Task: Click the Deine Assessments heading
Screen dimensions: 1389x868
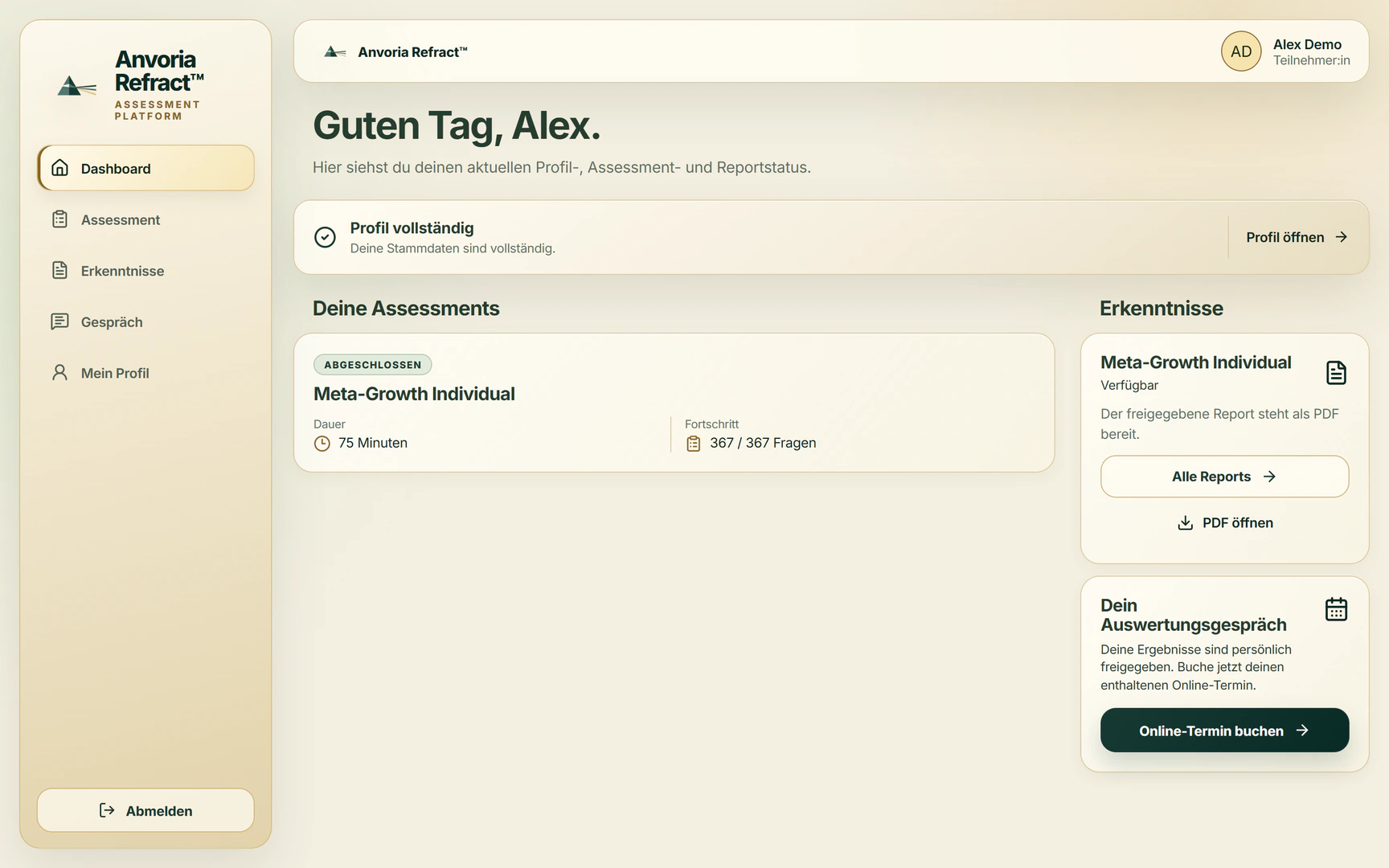Action: coord(406,309)
